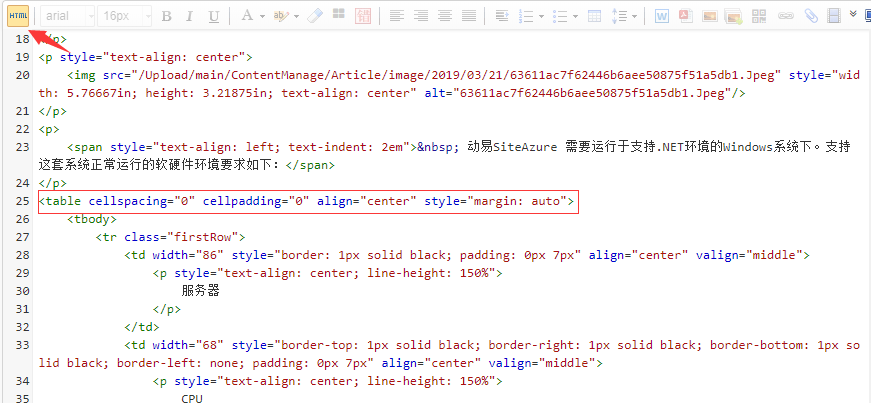The image size is (871, 403).
Task: Expand the line spacing dropdown arrow
Action: tap(634, 16)
